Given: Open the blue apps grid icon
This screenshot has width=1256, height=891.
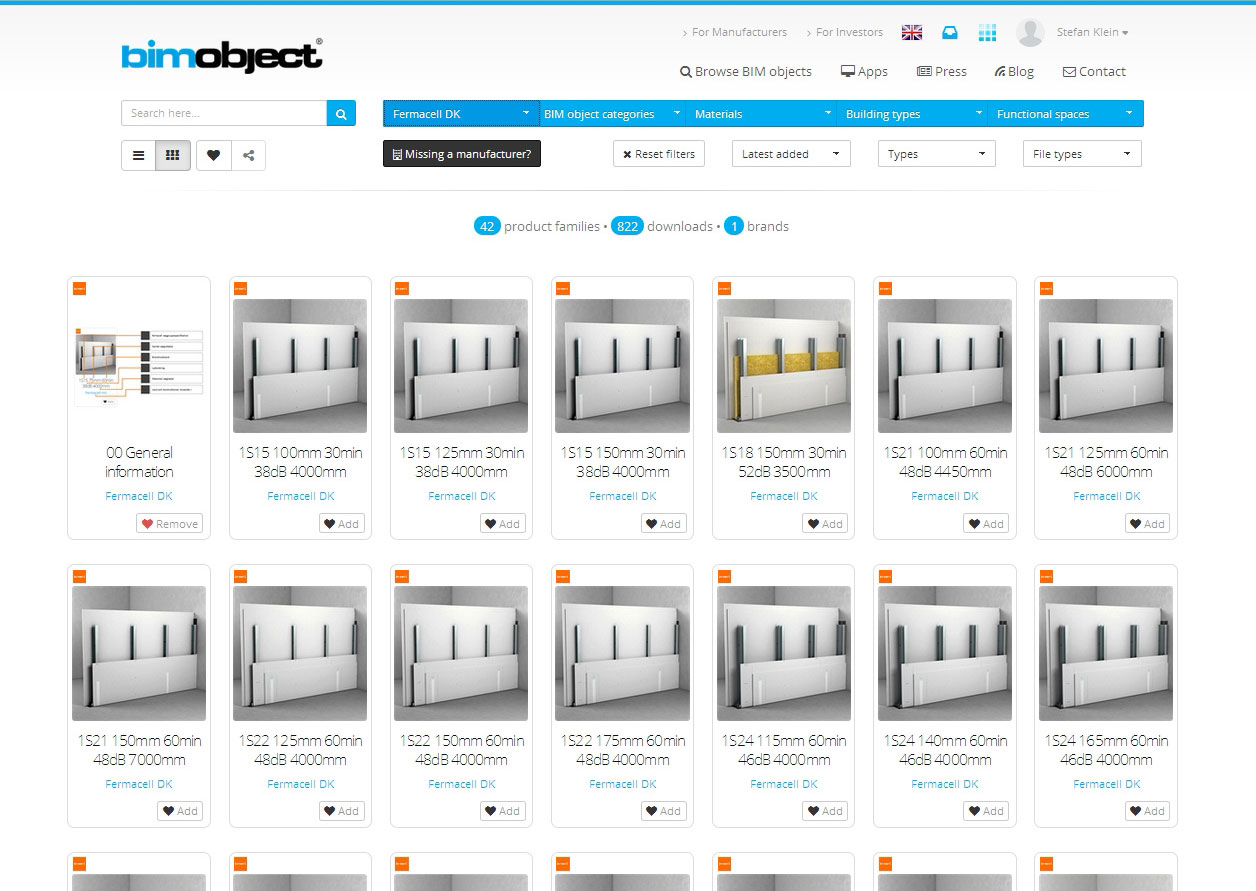Looking at the screenshot, I should point(987,32).
